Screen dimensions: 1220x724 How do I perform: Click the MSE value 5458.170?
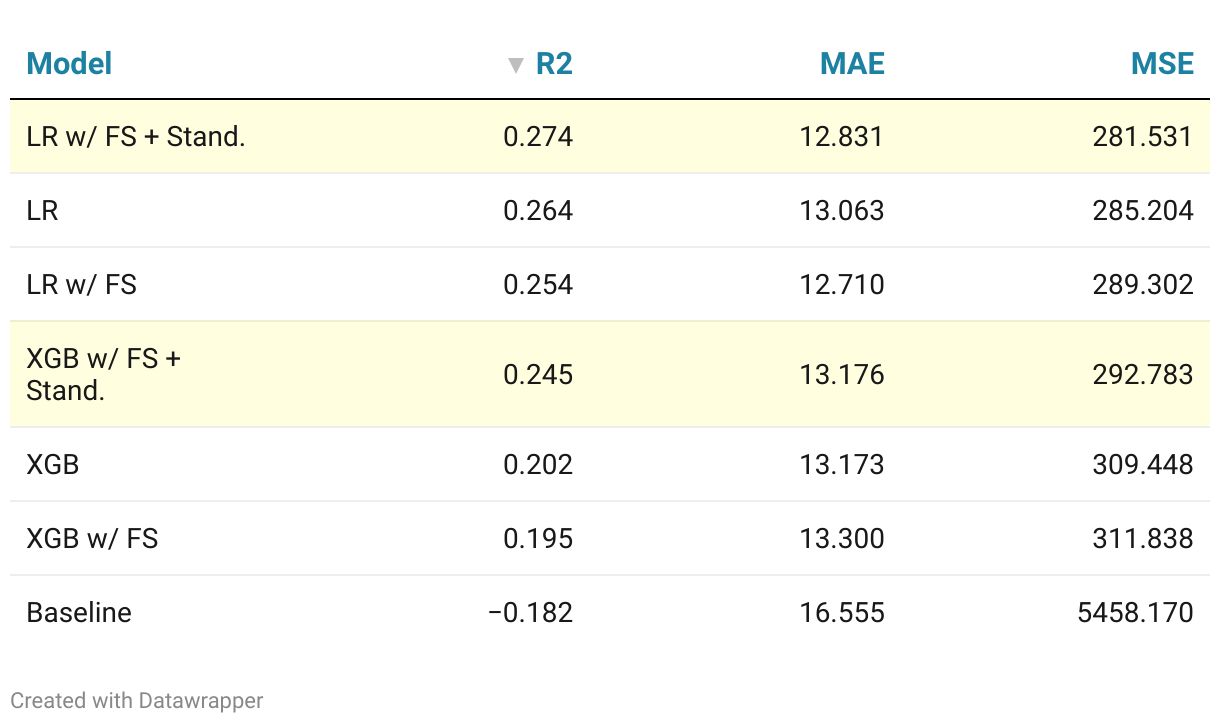1135,612
